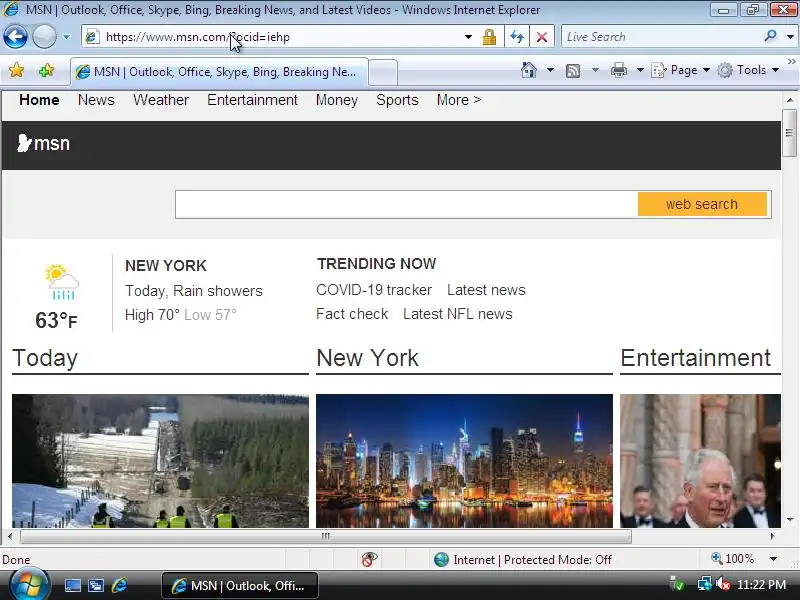Viewport: 800px width, 600px height.
Task: Expand the address bar history dropdown
Action: click(x=468, y=37)
